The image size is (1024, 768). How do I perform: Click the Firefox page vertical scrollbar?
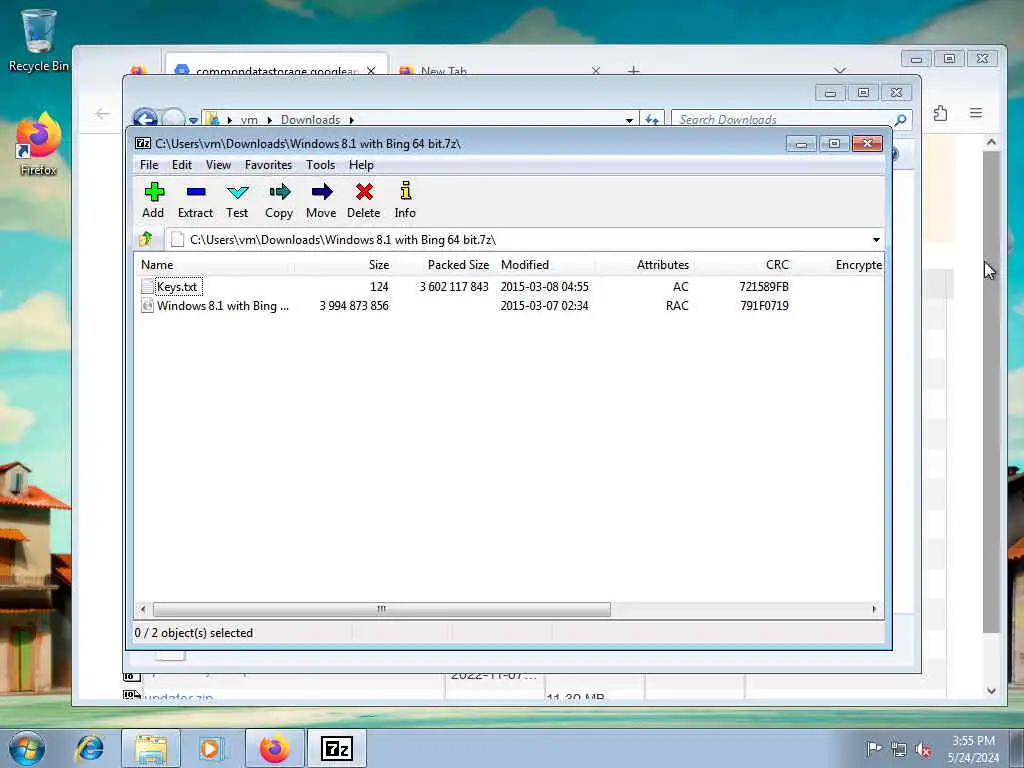click(x=991, y=392)
